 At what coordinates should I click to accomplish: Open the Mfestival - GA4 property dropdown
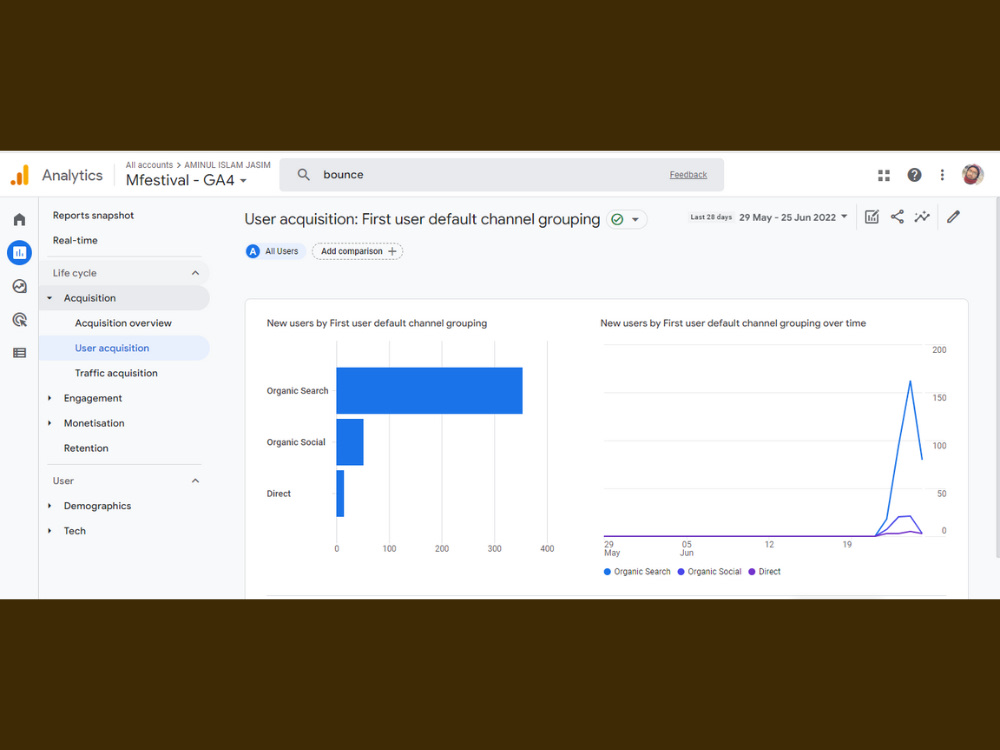click(186, 180)
